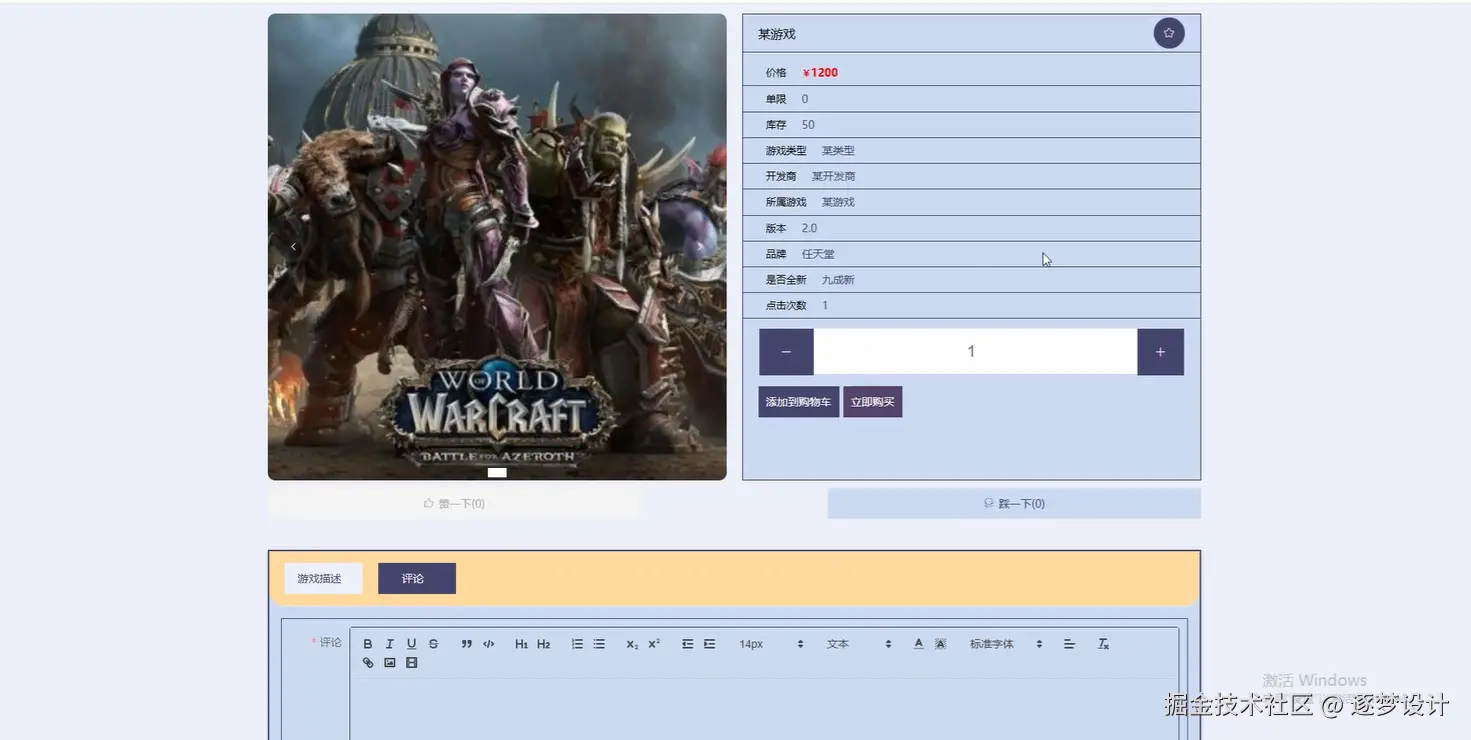Click inside the comment text area

[x=765, y=710]
